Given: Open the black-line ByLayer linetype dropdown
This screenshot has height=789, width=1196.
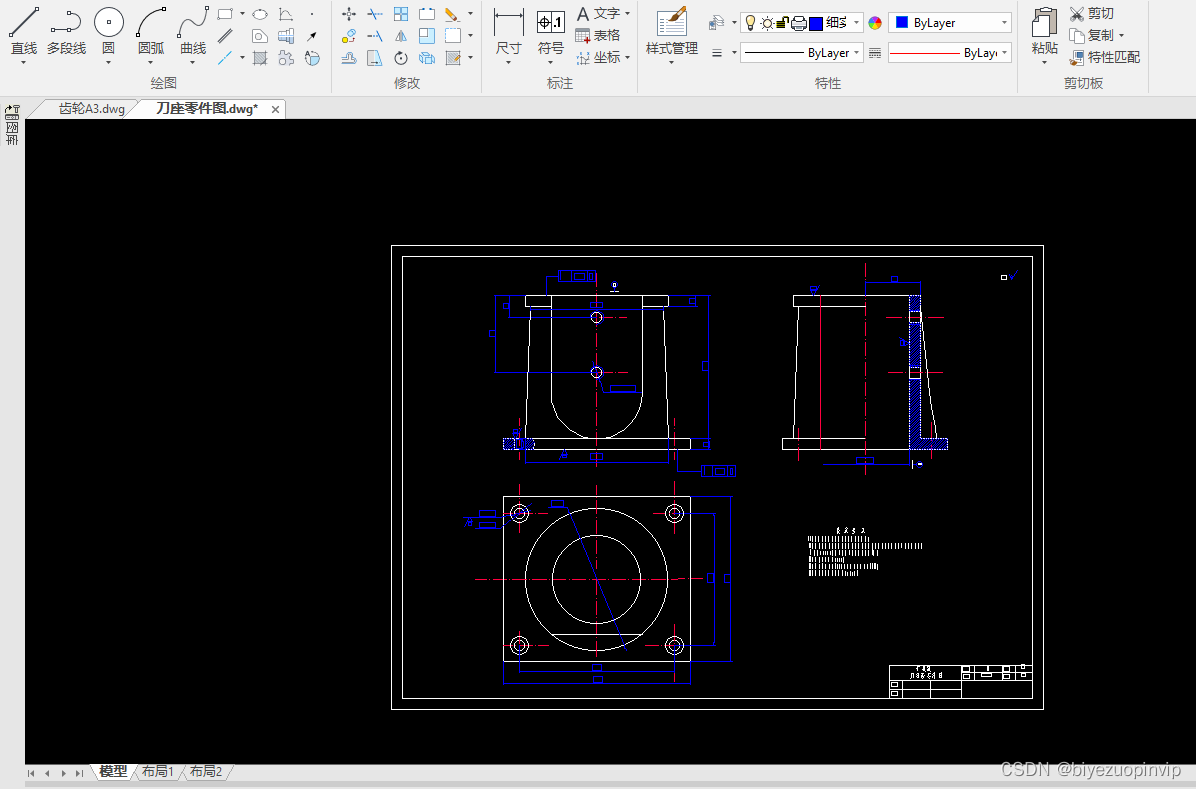Looking at the screenshot, I should pos(857,53).
